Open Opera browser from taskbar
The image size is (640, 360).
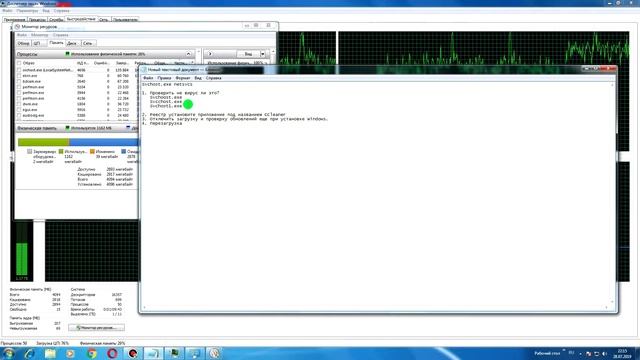coord(112,353)
